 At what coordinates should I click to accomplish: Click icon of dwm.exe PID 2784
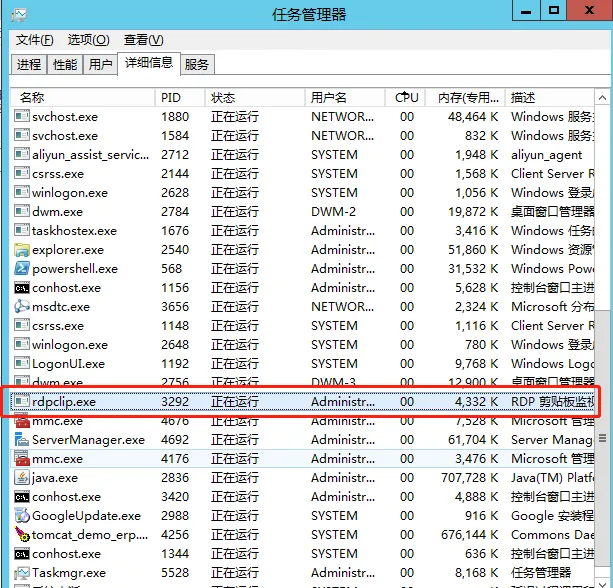[22, 212]
